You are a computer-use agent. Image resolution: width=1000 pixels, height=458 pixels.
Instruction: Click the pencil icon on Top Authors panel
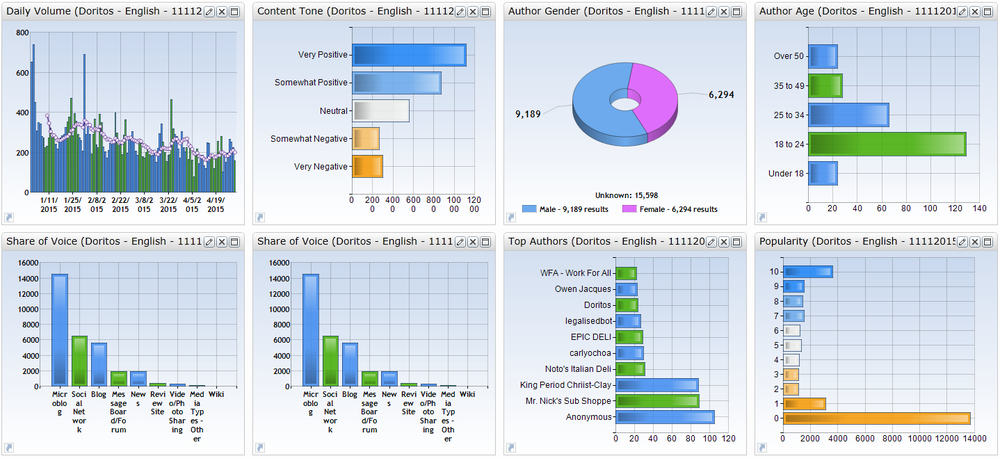(x=711, y=242)
